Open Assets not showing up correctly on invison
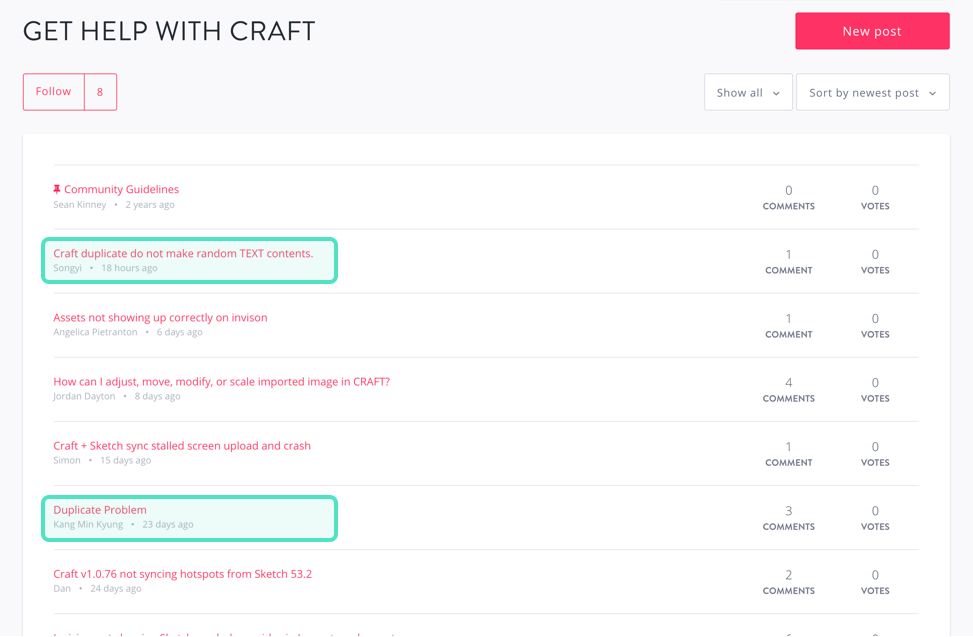This screenshot has height=637, width=973. [x=160, y=318]
